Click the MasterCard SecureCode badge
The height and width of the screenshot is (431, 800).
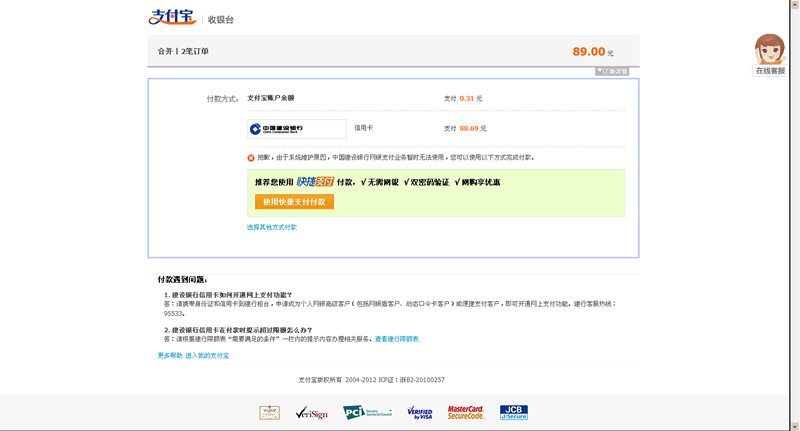(466, 412)
